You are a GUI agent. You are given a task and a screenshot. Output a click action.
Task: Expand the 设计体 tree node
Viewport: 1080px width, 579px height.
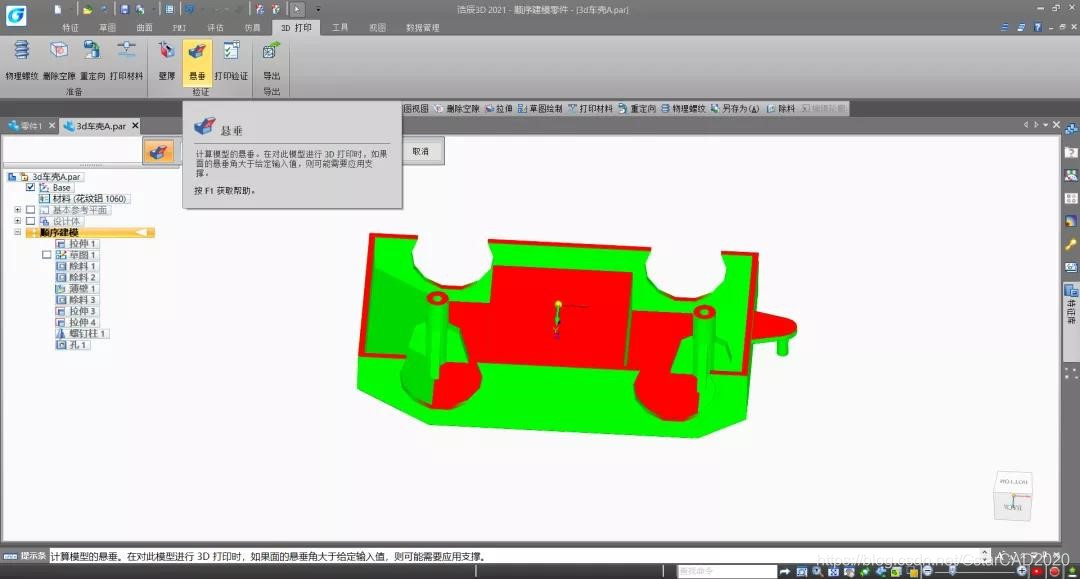[x=17, y=221]
